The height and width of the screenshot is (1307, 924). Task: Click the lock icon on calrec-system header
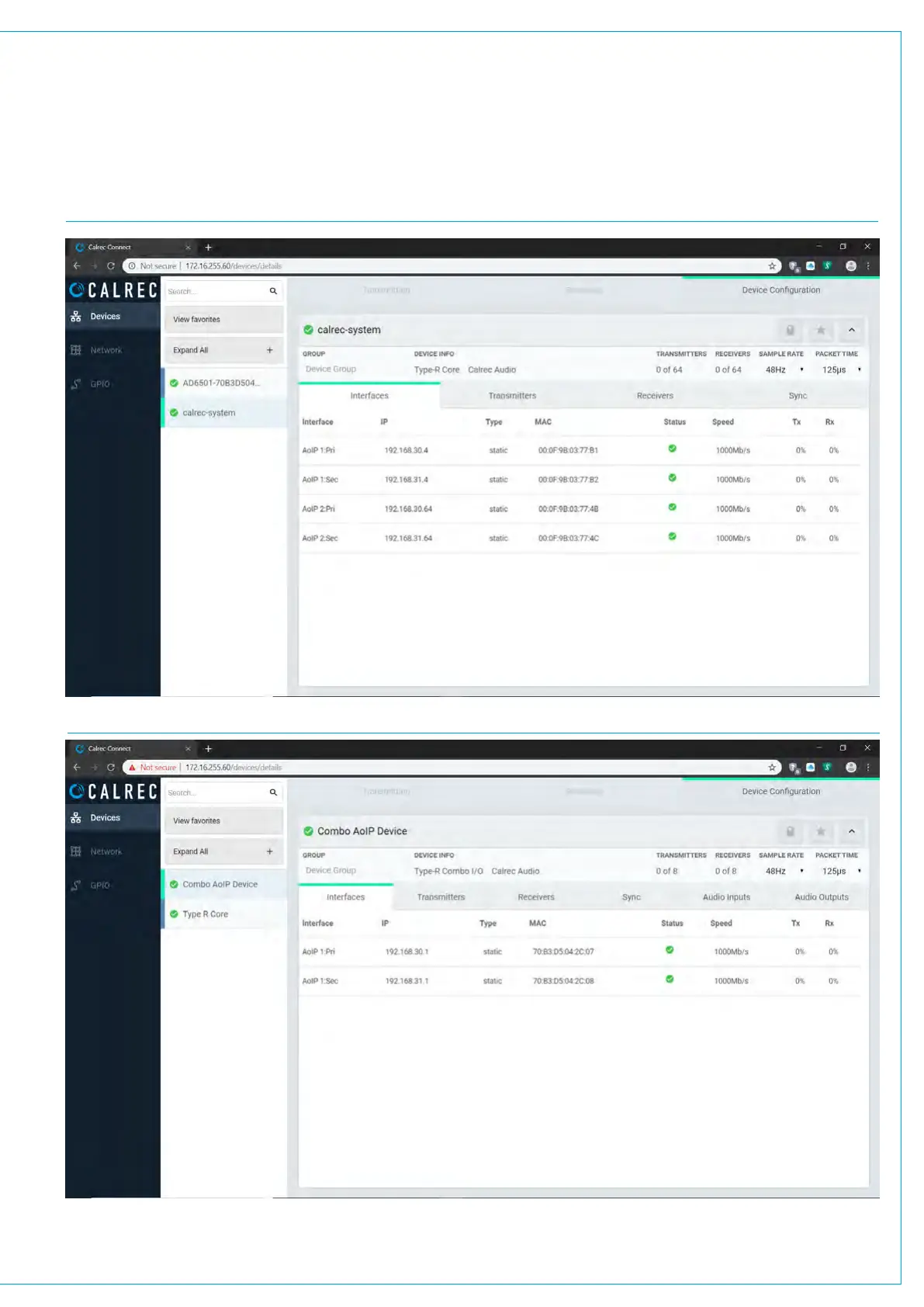click(790, 330)
